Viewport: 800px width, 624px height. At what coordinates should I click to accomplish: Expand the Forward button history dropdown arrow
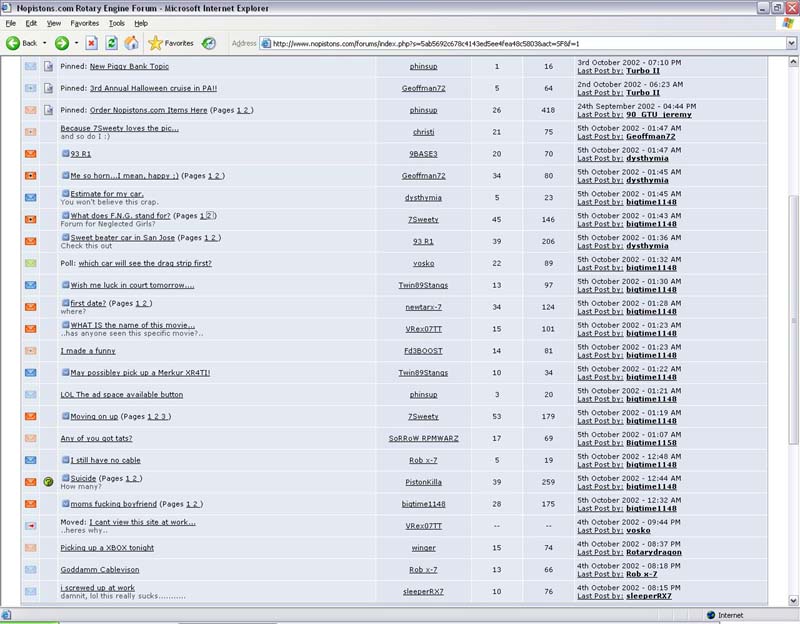click(77, 43)
